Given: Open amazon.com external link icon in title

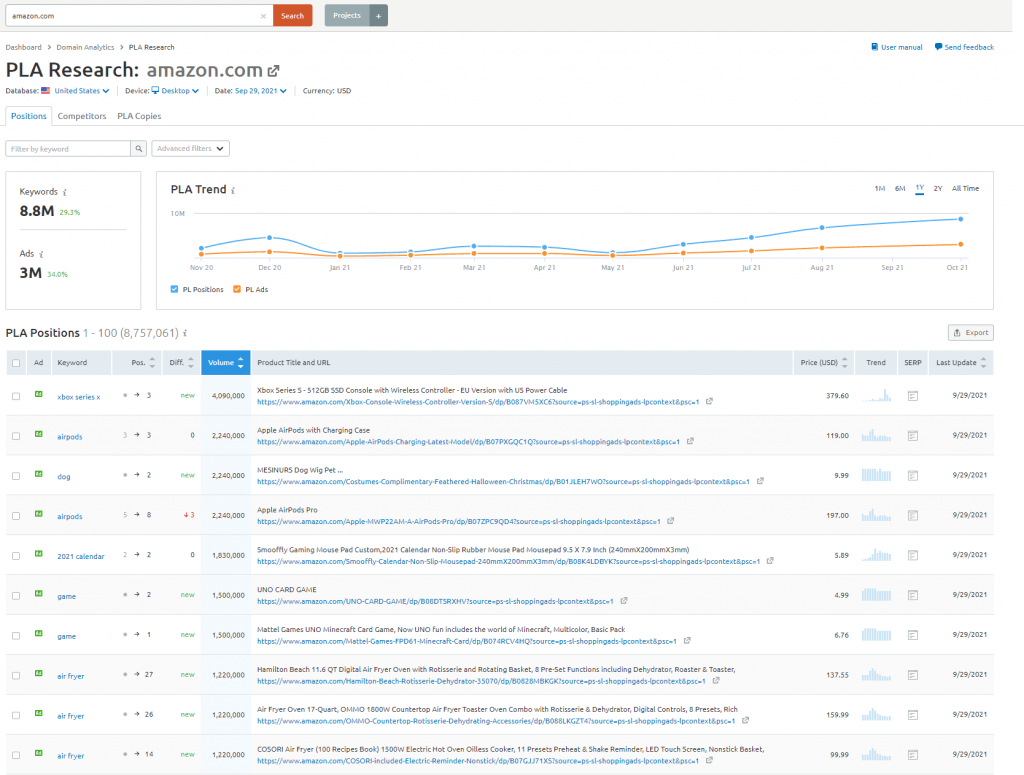Looking at the screenshot, I should (274, 71).
